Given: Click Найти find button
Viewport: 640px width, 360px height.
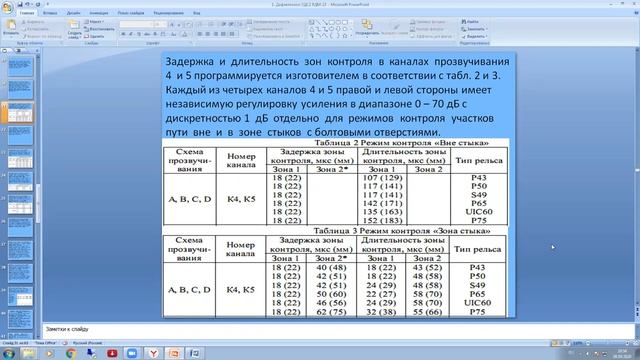Looking at the screenshot, I should pos(470,22).
